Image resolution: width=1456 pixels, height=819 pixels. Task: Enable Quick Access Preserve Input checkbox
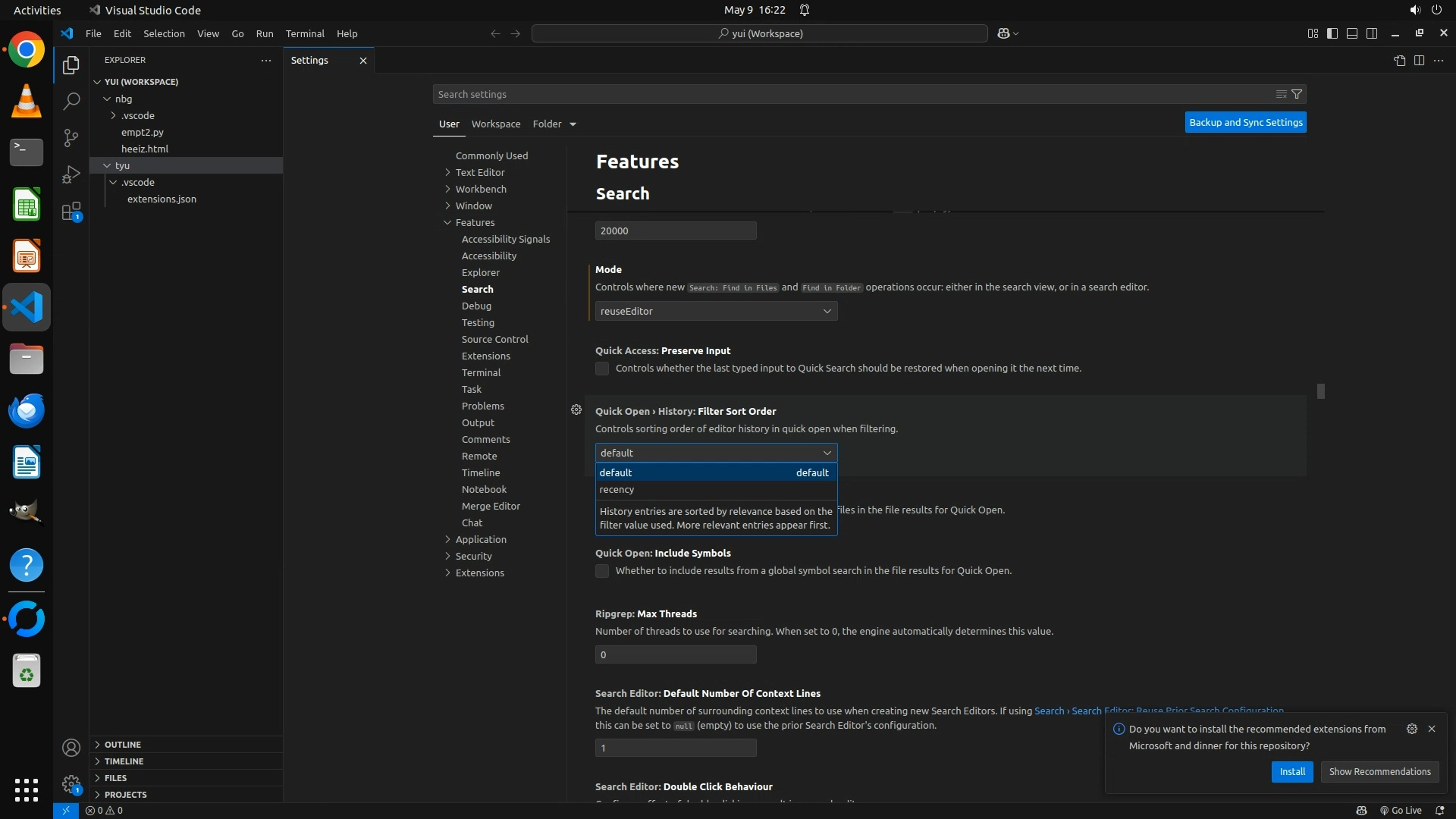[x=602, y=369]
